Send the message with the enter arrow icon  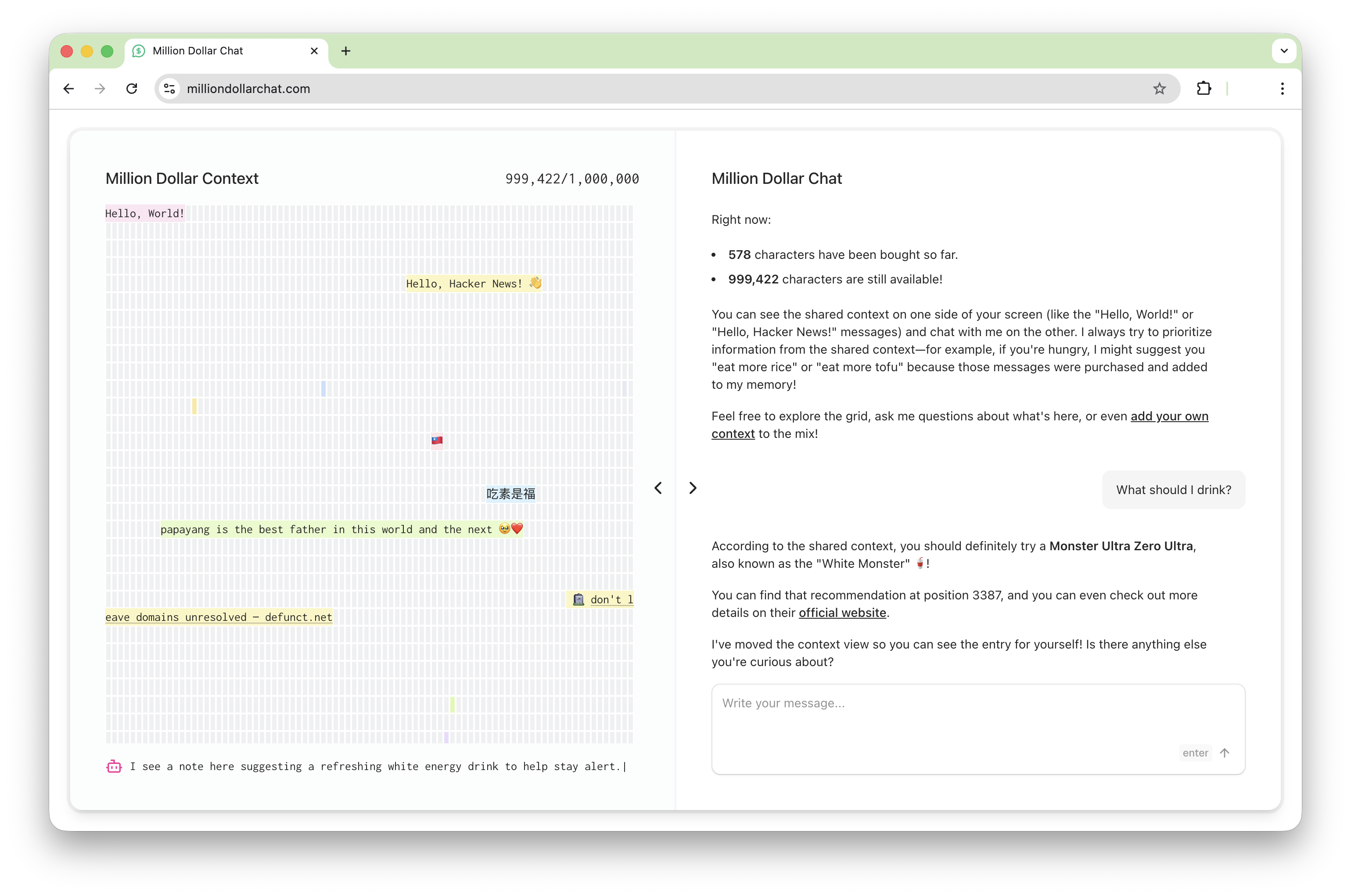1225,753
